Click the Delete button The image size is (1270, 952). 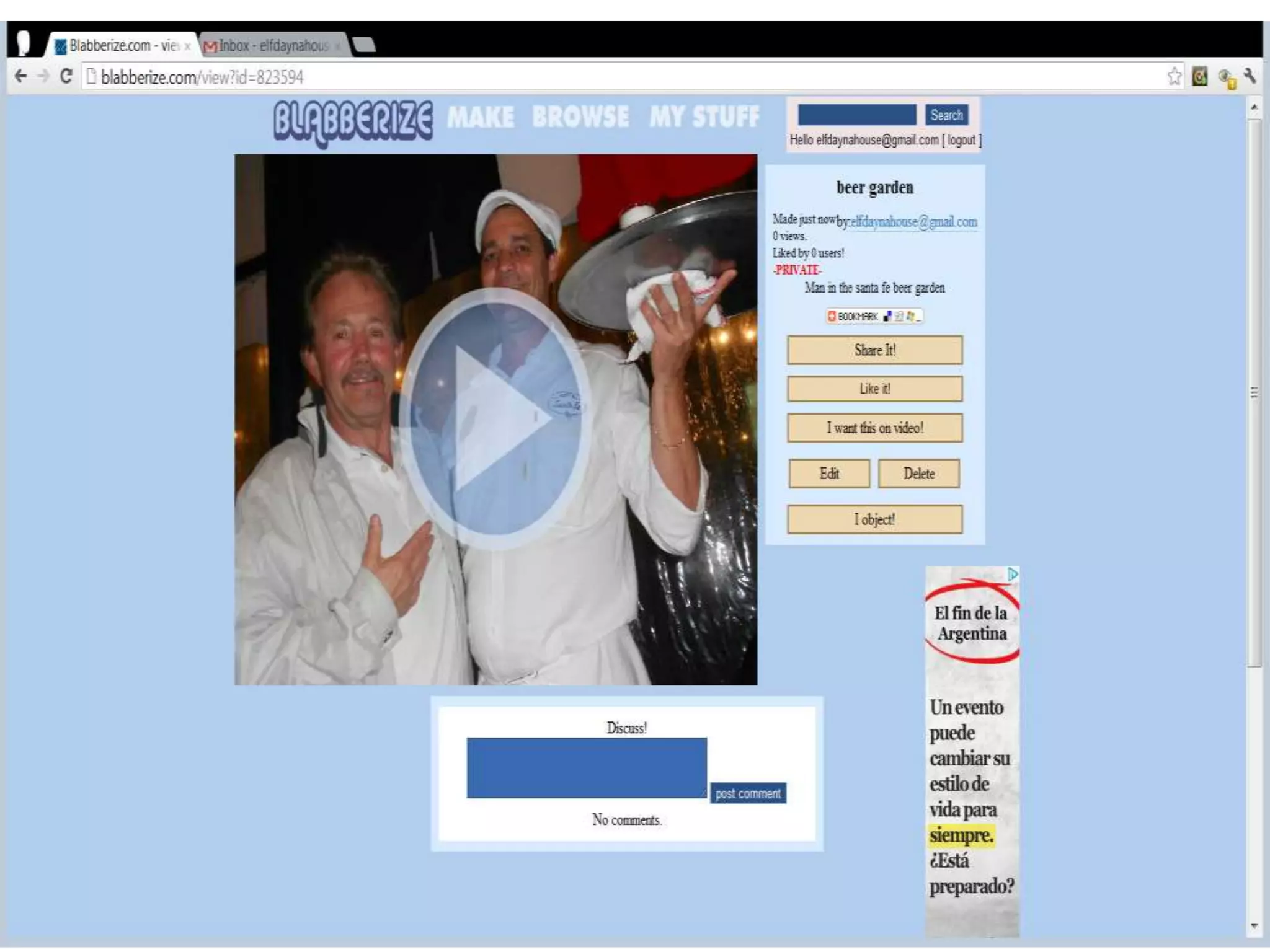coord(918,474)
